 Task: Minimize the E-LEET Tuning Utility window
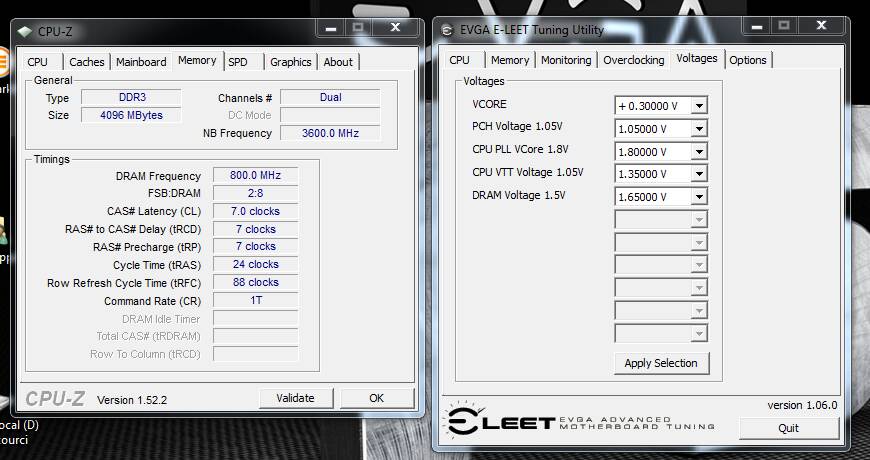[x=756, y=26]
